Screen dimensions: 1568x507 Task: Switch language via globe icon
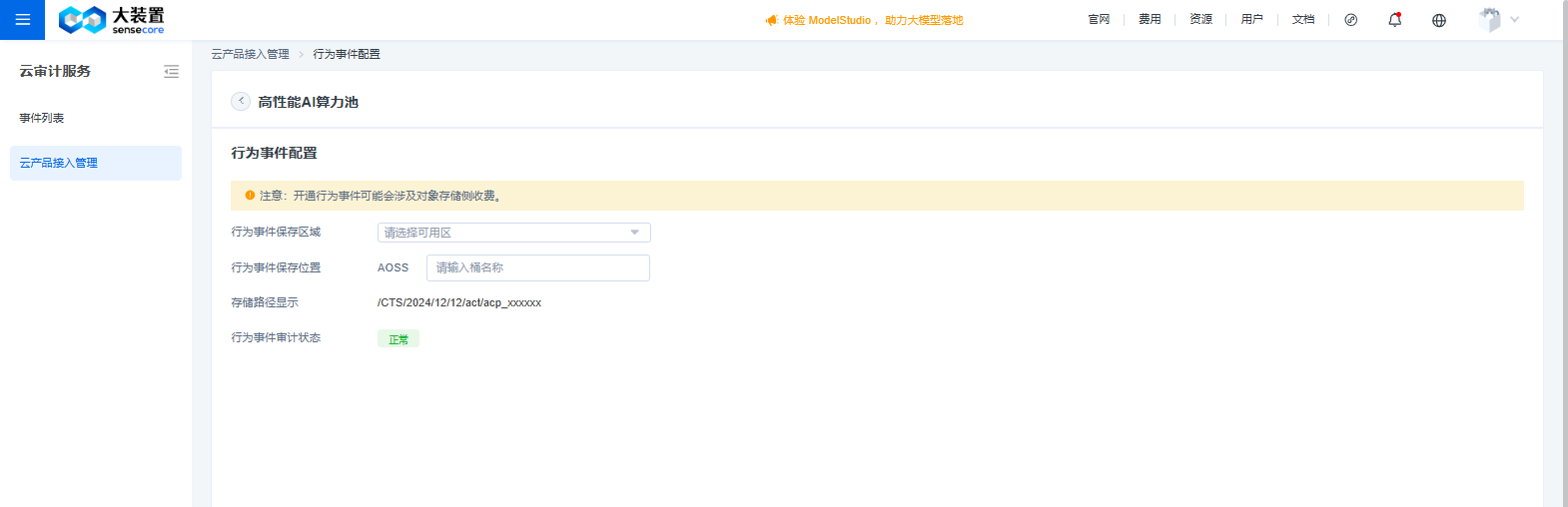[1439, 20]
